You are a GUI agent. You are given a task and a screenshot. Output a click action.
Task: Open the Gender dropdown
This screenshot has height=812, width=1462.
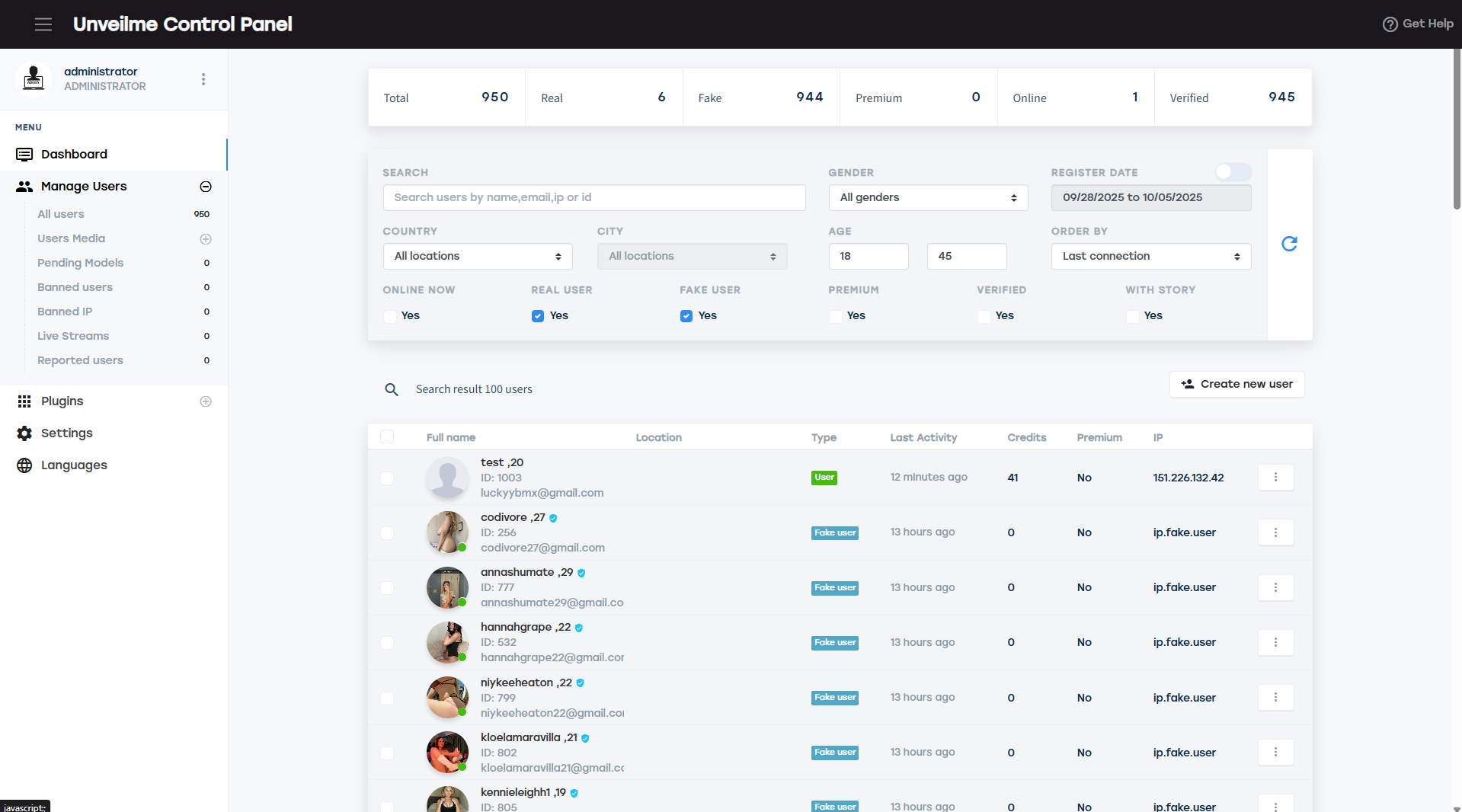[x=927, y=197]
